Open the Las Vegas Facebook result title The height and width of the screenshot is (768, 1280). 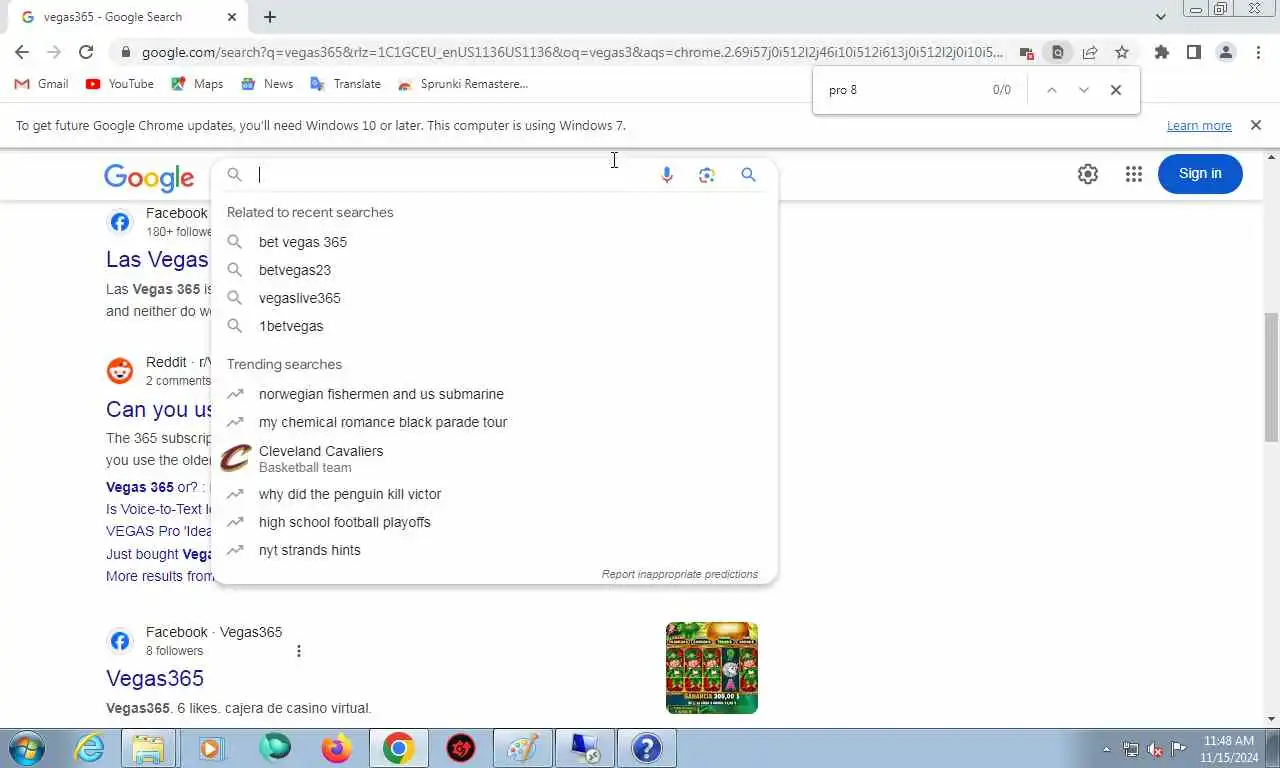tap(157, 259)
